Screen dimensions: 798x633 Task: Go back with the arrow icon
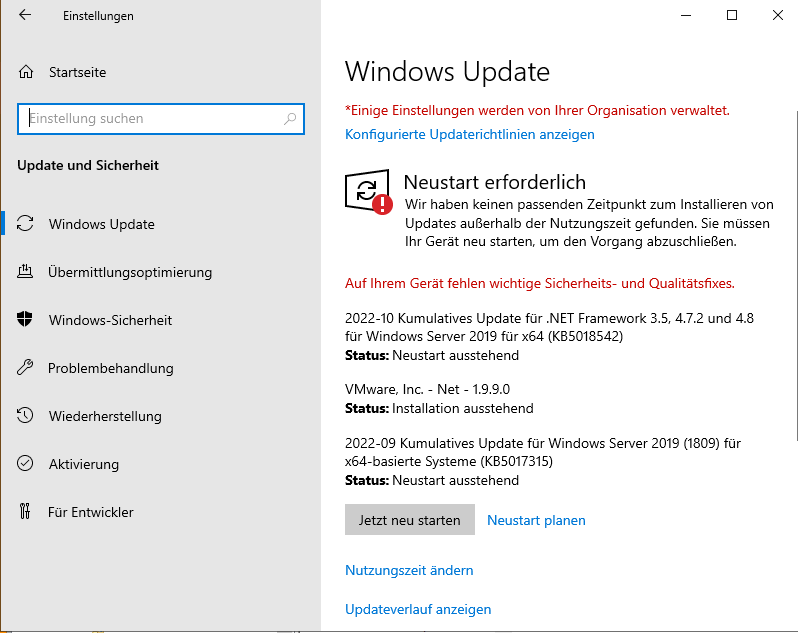(25, 15)
